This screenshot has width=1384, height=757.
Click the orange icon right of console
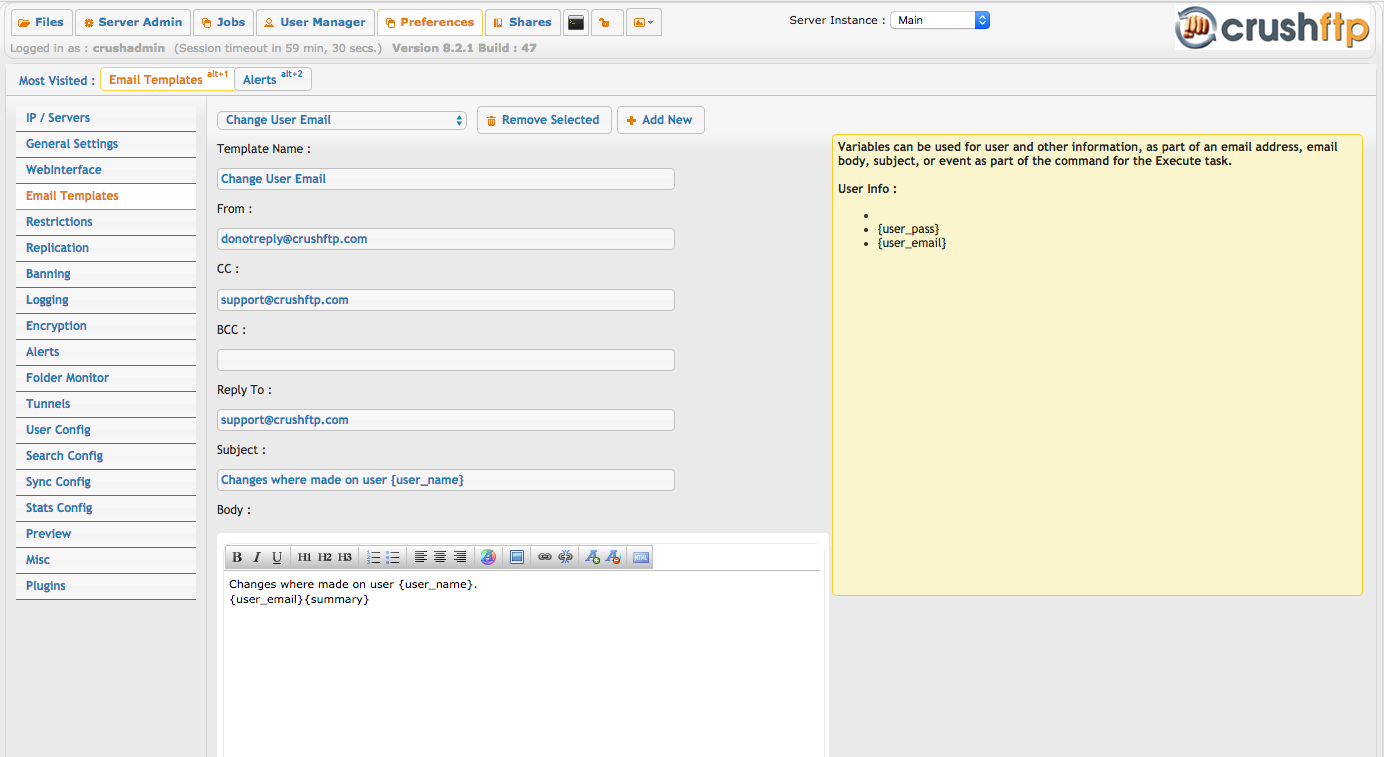click(x=607, y=22)
